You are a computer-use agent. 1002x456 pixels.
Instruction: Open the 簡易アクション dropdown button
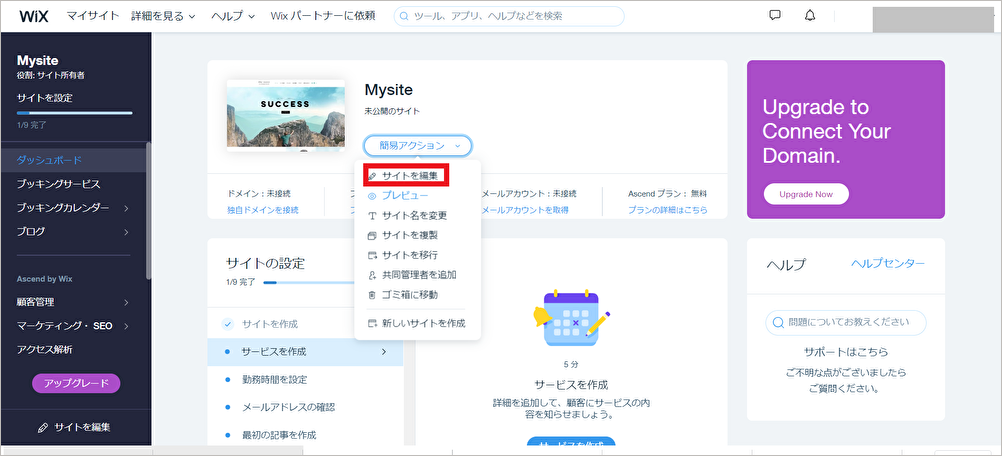click(x=418, y=146)
